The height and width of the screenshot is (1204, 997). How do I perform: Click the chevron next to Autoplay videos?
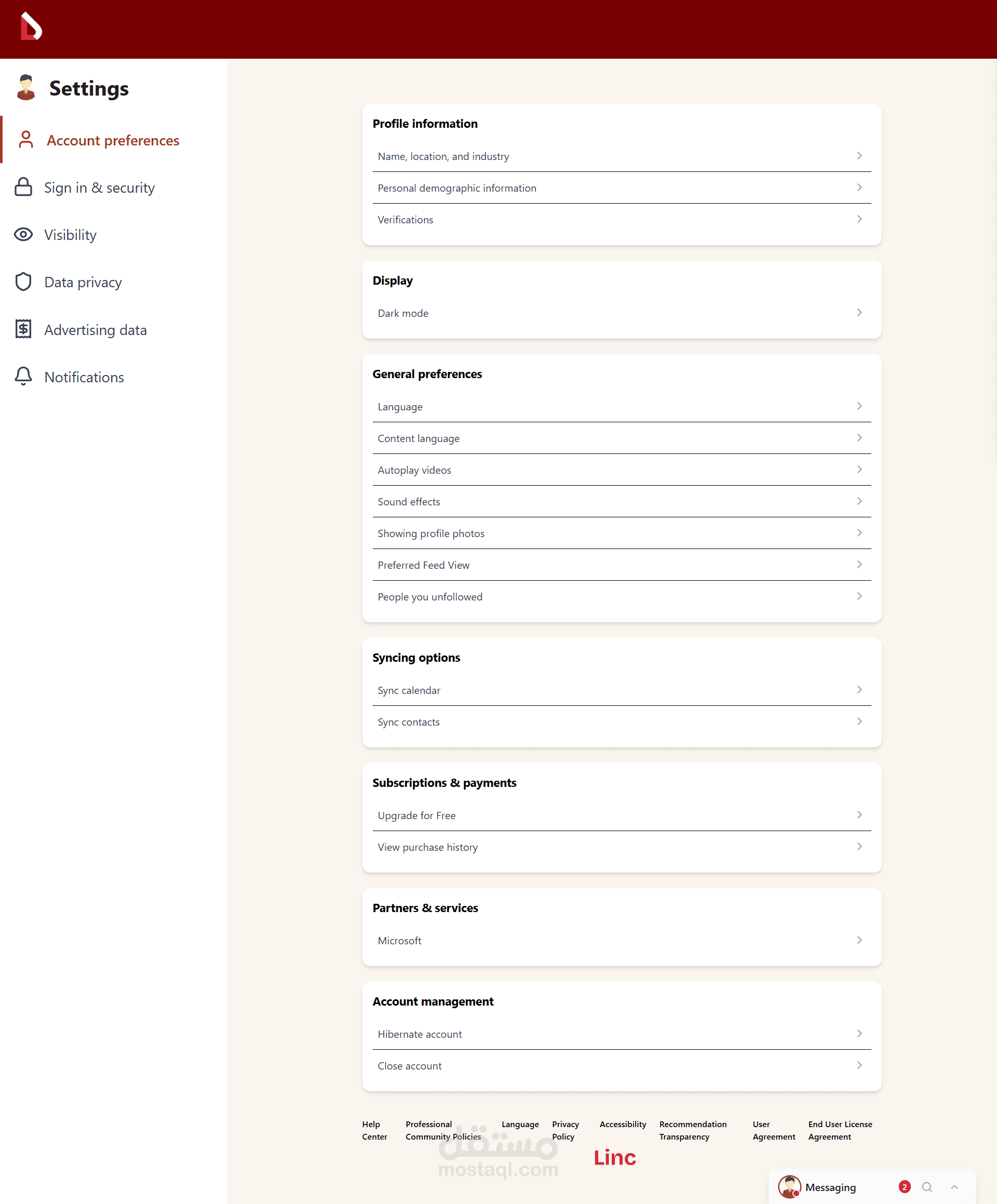click(x=859, y=470)
